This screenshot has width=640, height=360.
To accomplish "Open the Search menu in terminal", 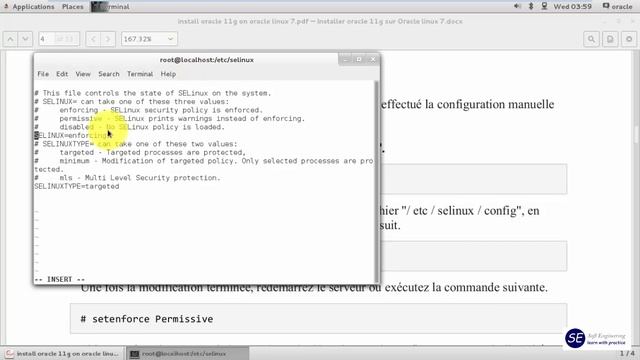I will pyautogui.click(x=109, y=74).
